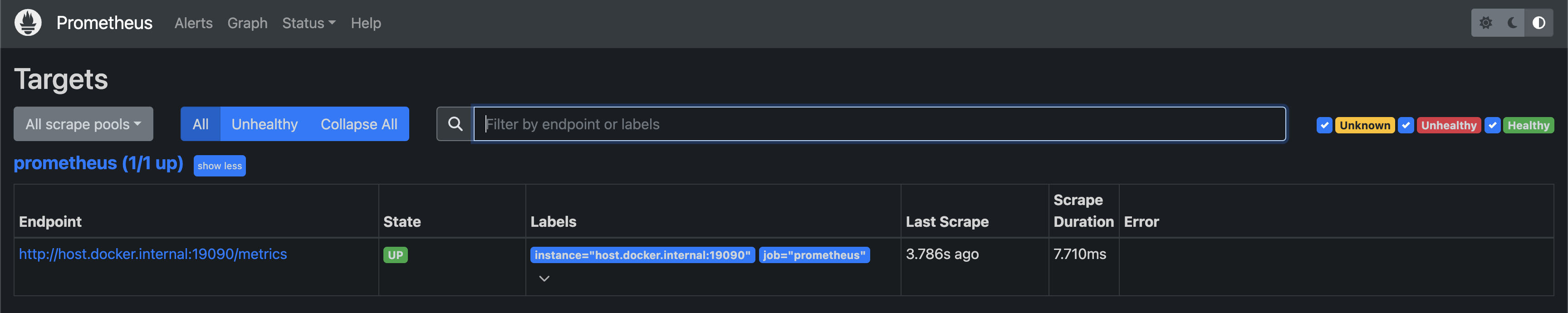This screenshot has width=1568, height=313.
Task: Click the instance label badge
Action: tap(642, 255)
